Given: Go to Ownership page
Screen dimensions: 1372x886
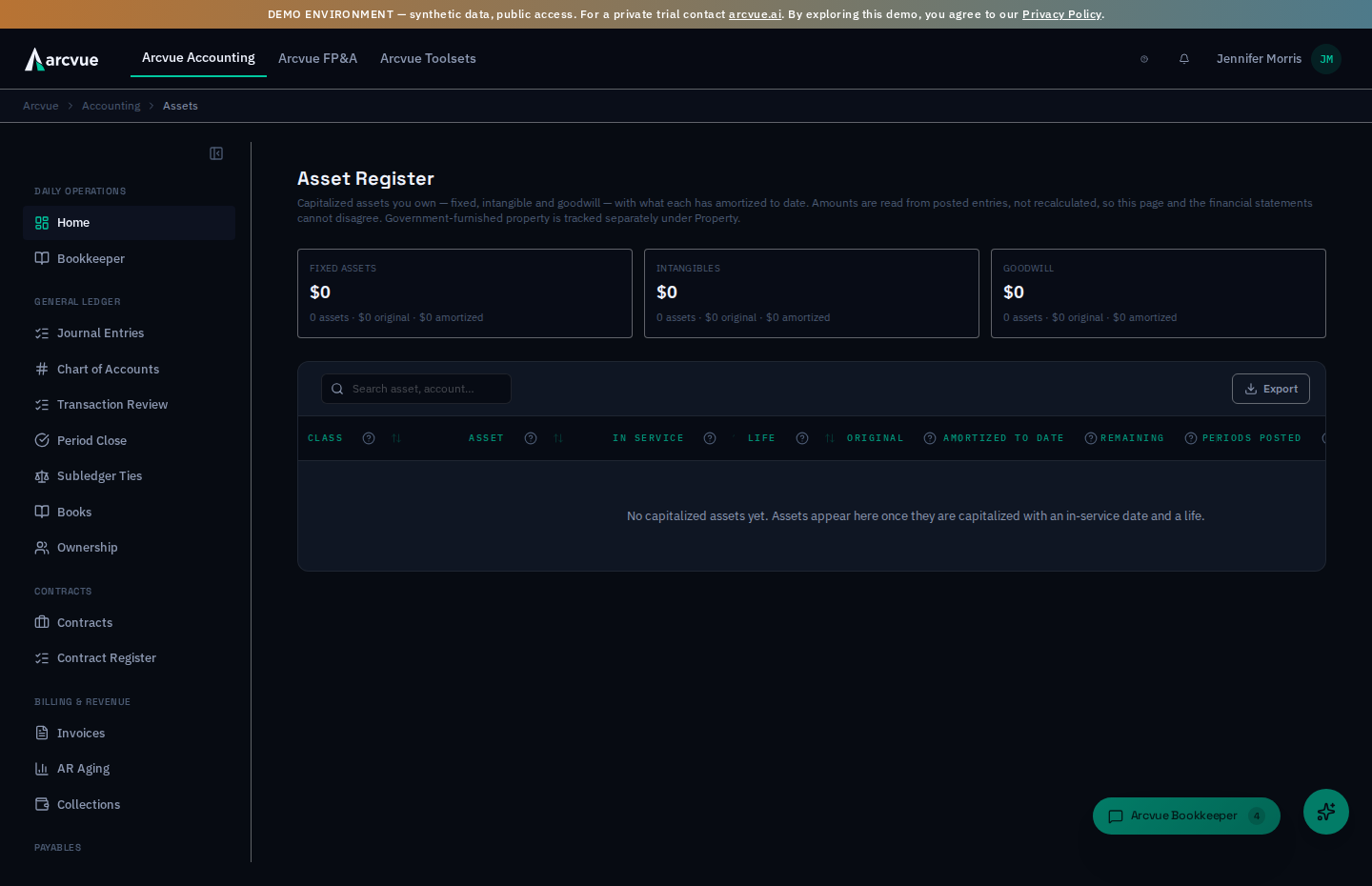Looking at the screenshot, I should pyautogui.click(x=129, y=548).
